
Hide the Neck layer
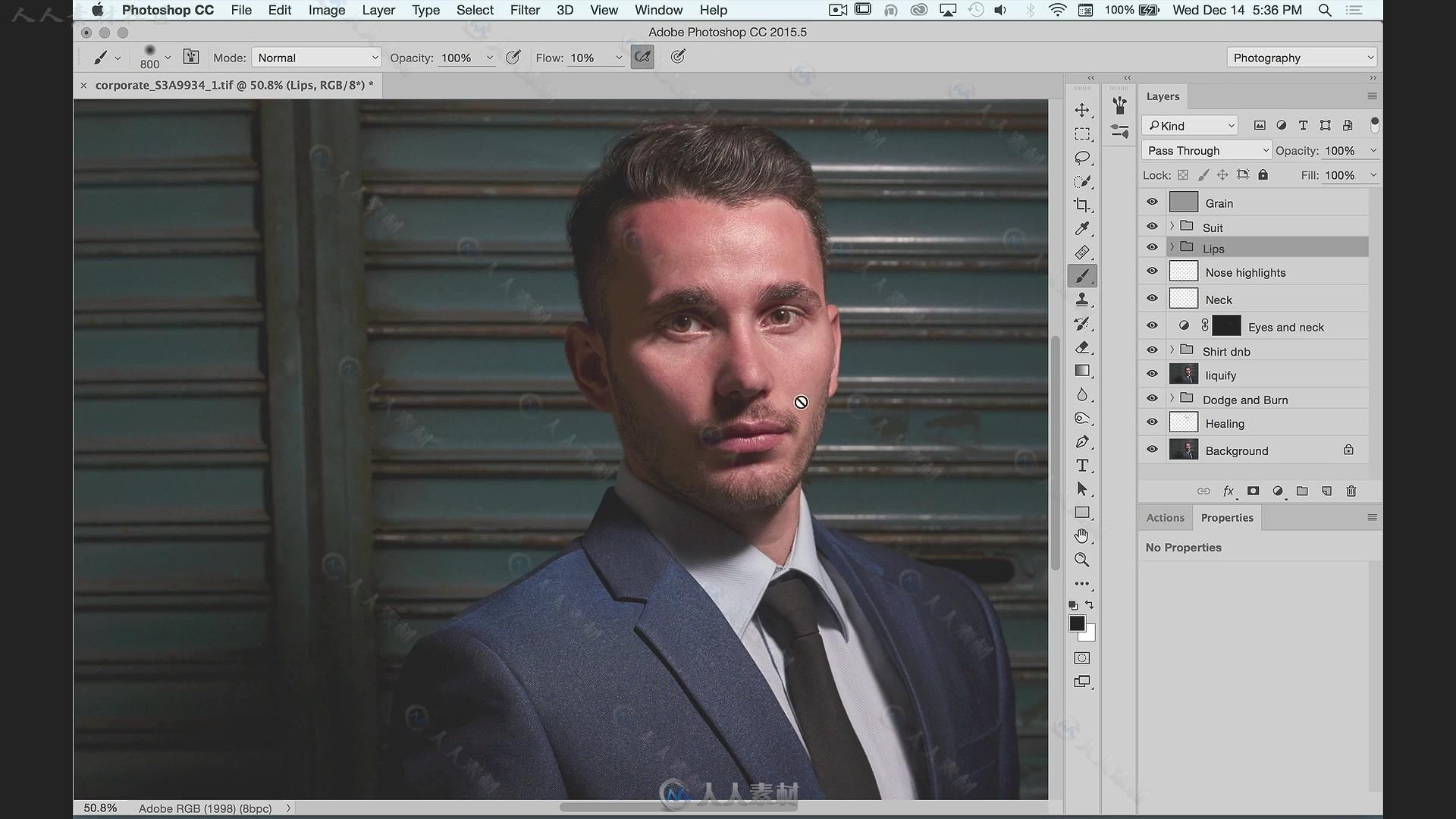click(x=1152, y=298)
